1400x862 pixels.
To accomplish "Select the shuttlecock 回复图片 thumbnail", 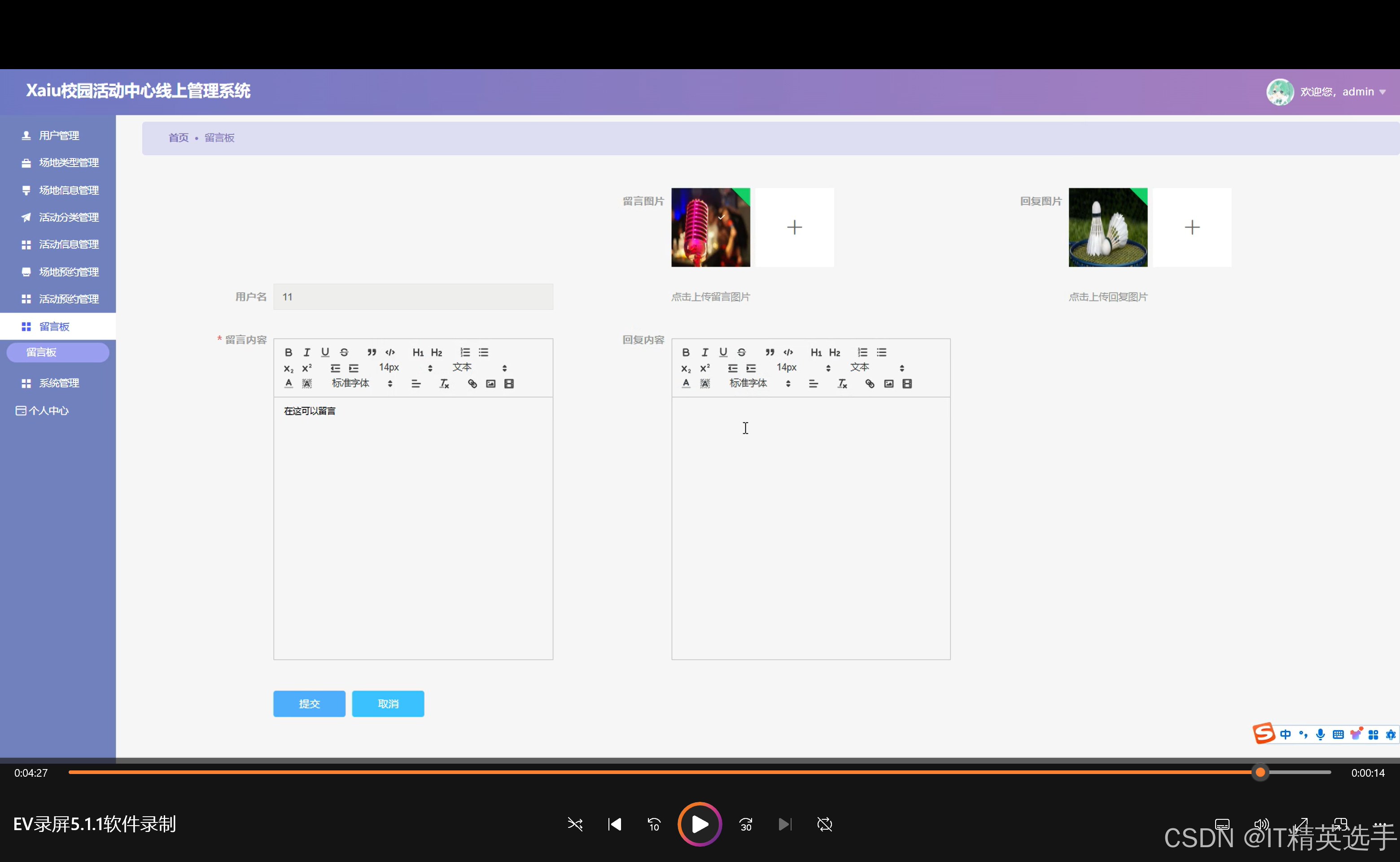I will [1108, 228].
